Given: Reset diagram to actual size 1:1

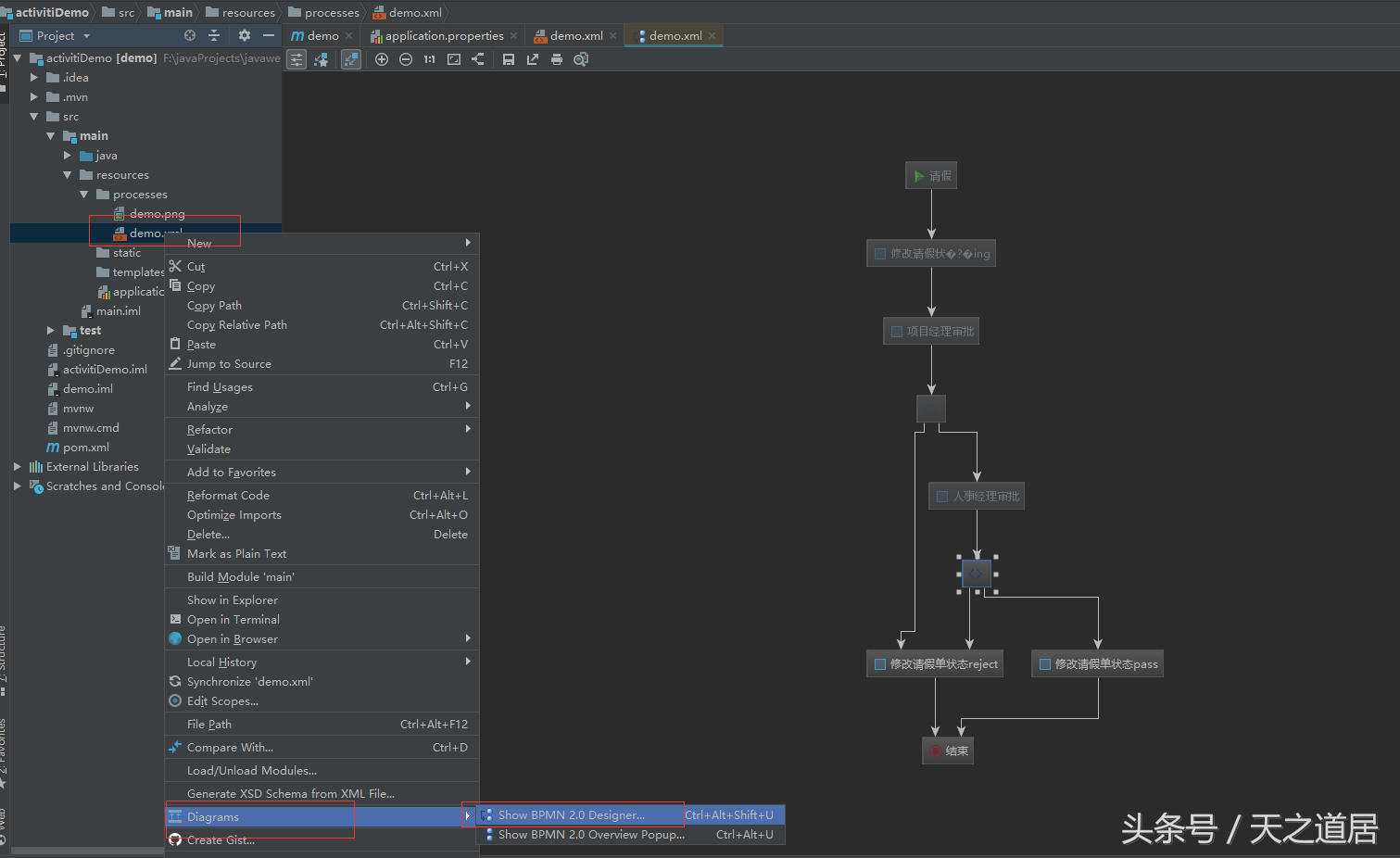Looking at the screenshot, I should (429, 59).
